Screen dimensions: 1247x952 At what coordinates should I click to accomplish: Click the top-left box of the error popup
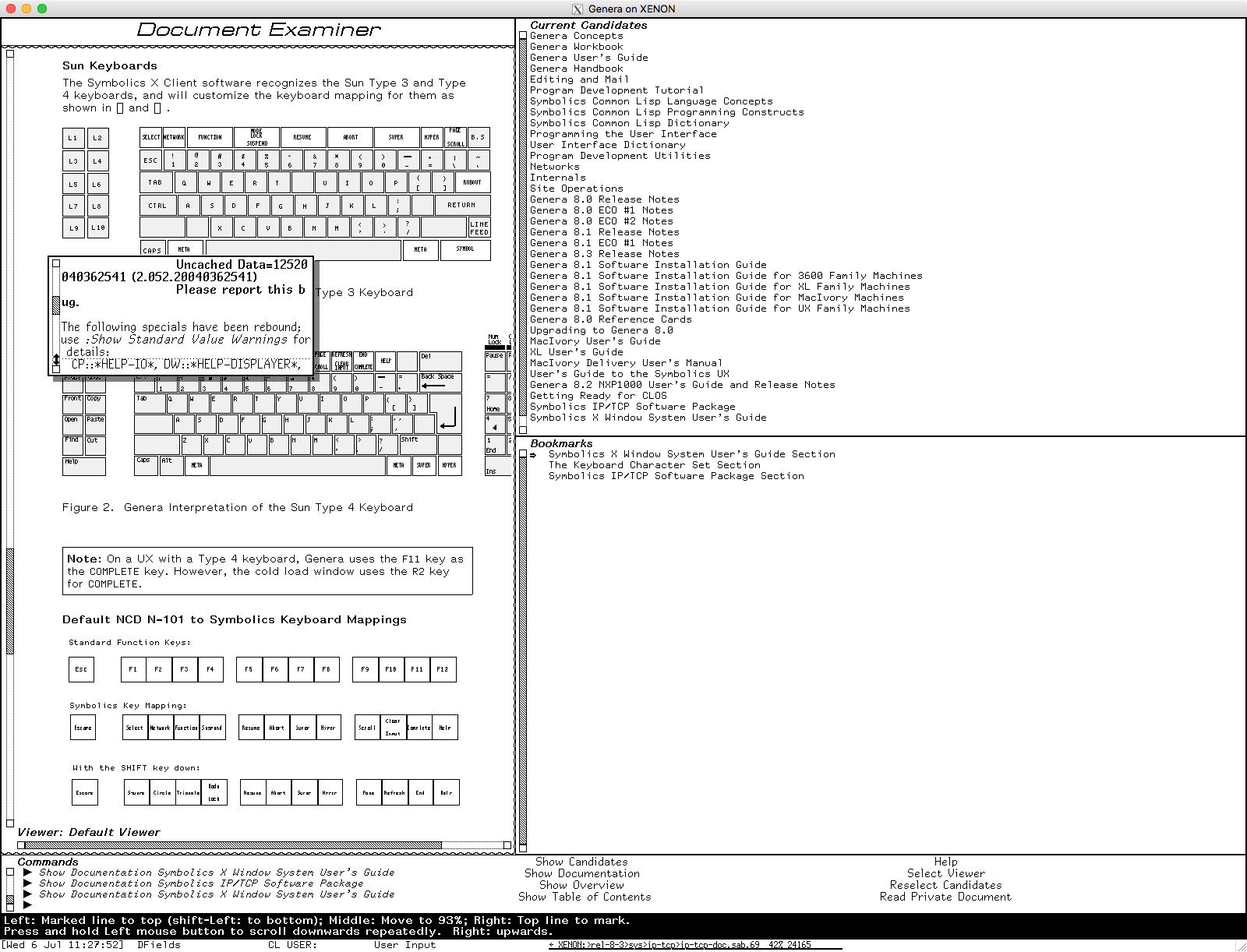coord(56,263)
